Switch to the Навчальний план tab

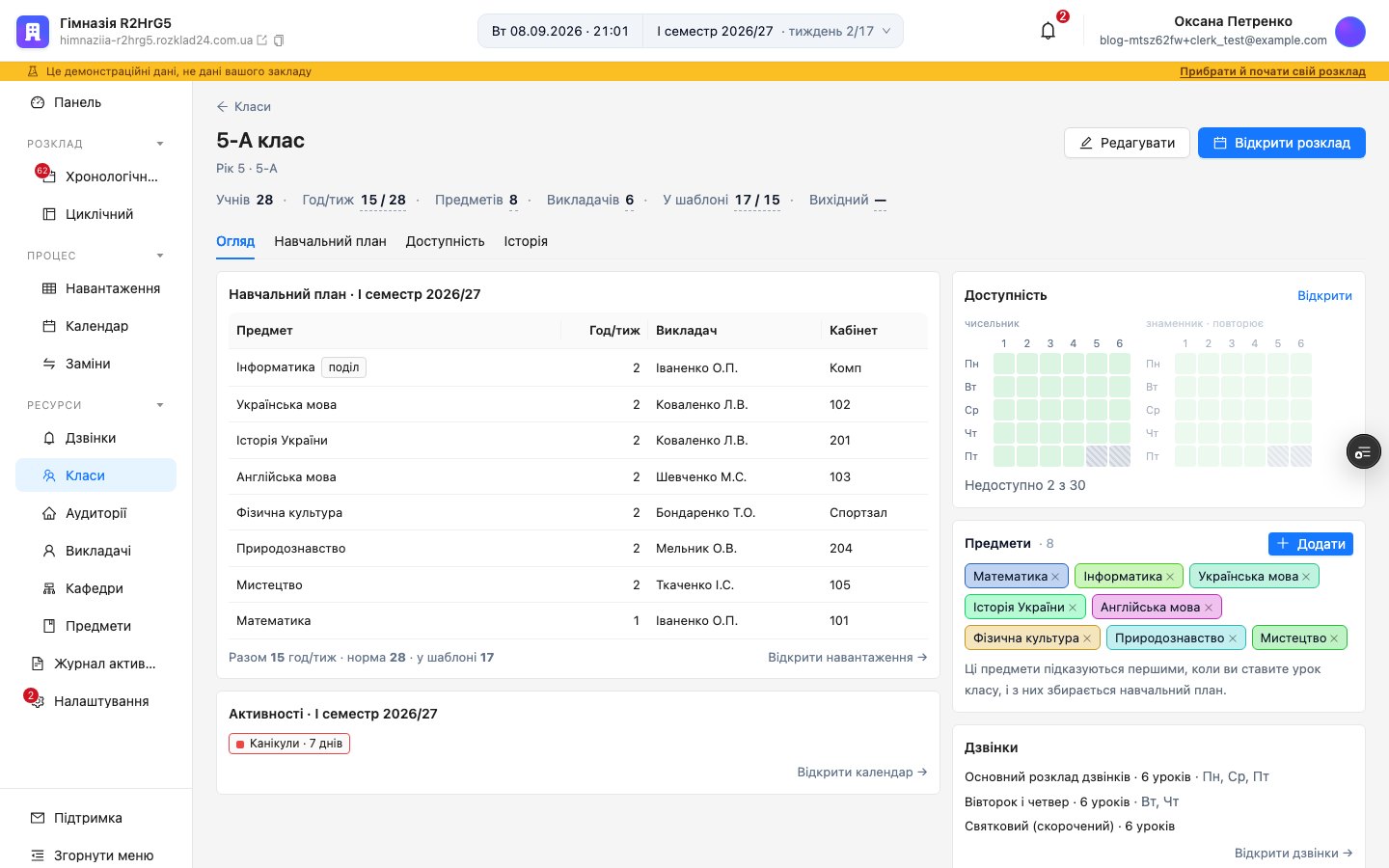pos(330,241)
